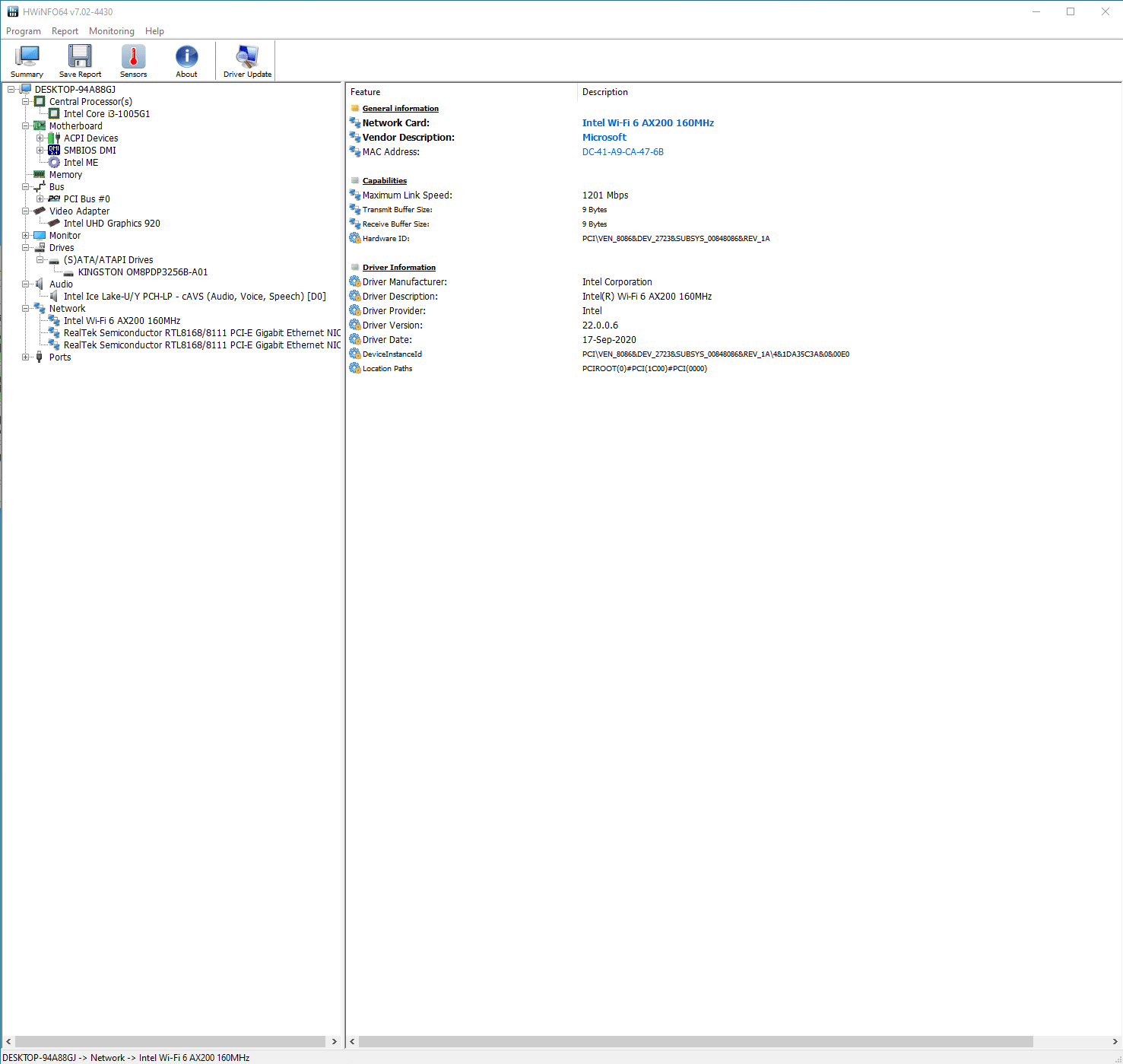1123x1064 pixels.
Task: Collapse the Motherboard tree node
Action: [25, 125]
